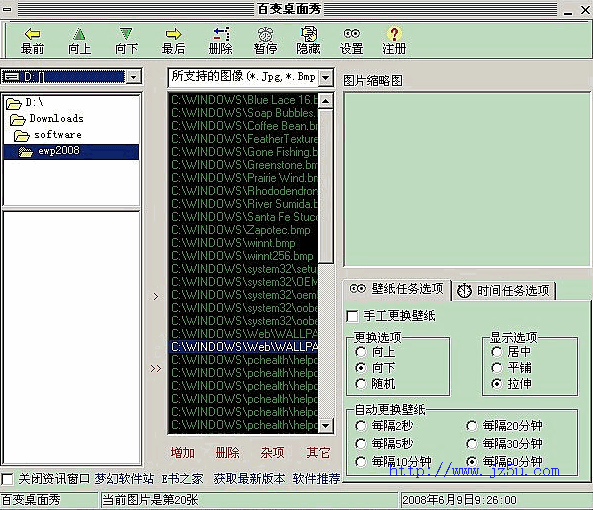
Task: Click the red 其它 button
Action: coord(318,453)
